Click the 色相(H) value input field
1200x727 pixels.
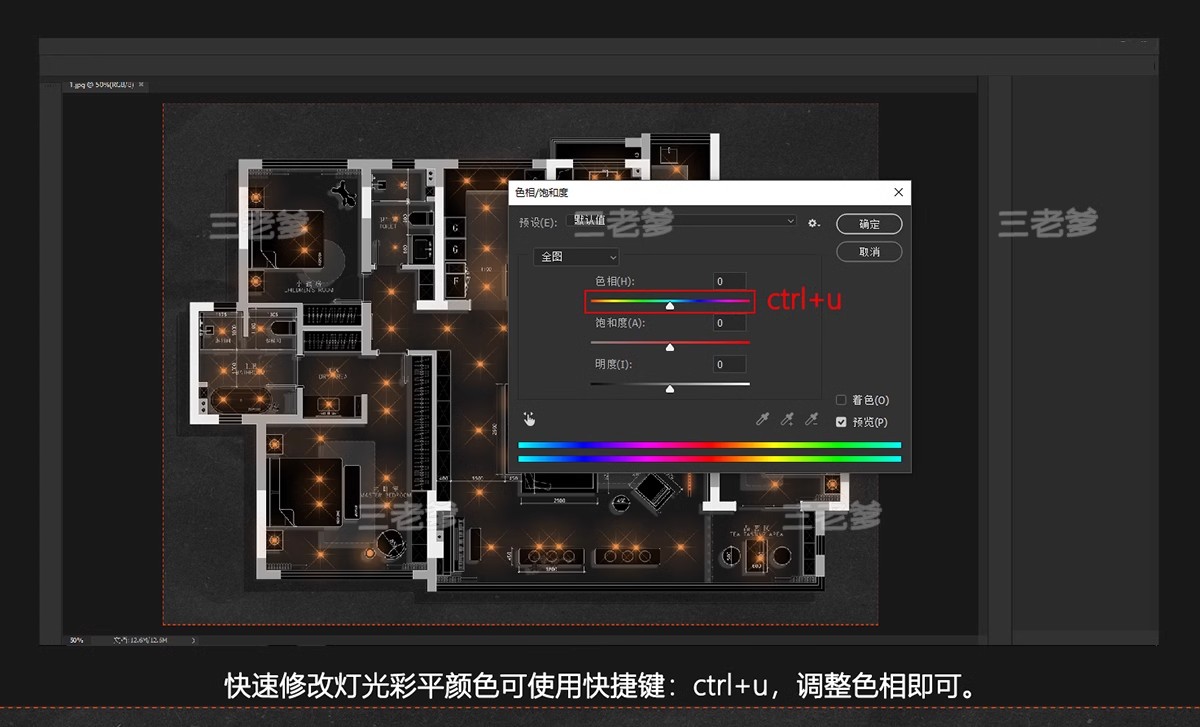click(x=730, y=281)
